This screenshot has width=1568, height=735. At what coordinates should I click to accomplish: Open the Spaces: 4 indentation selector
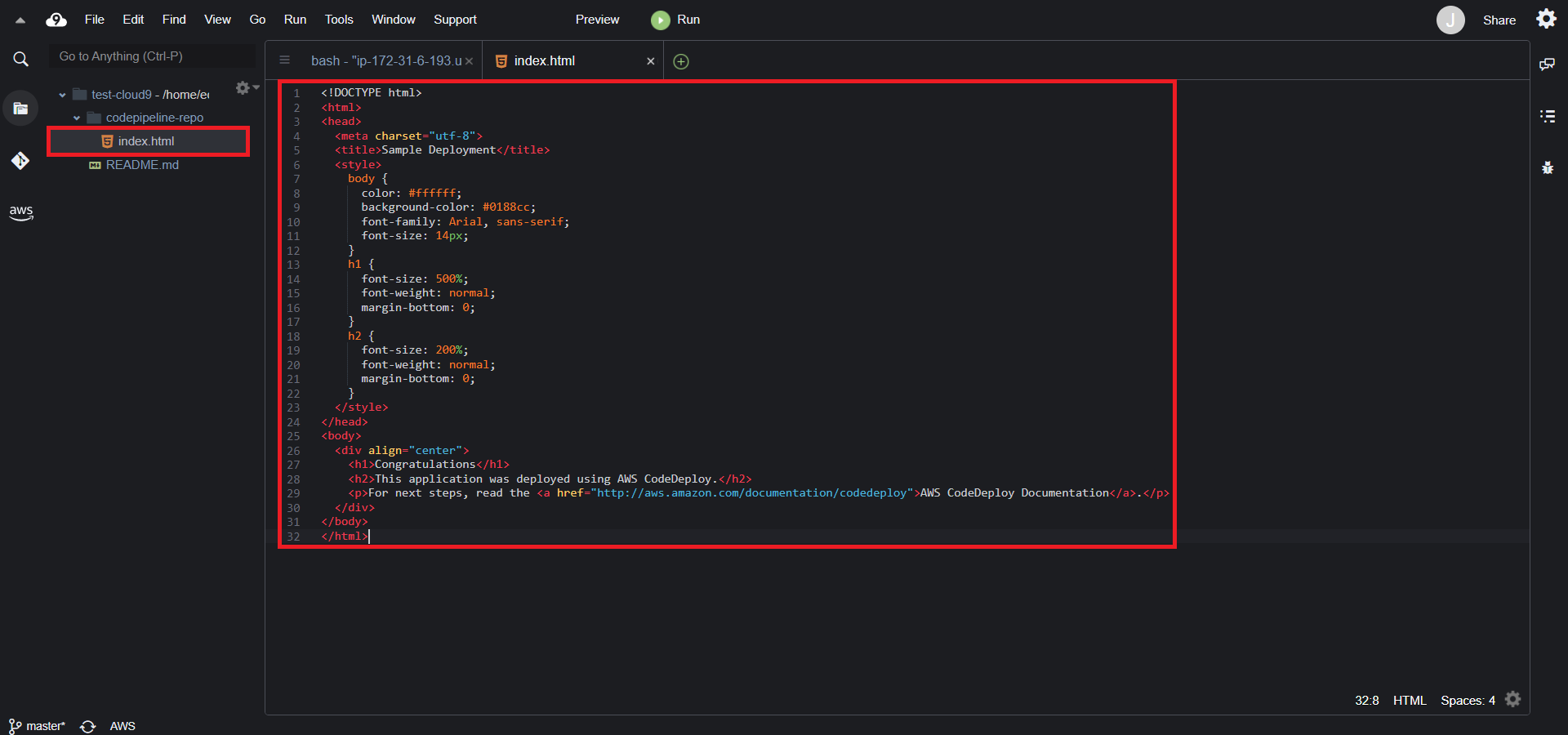[x=1468, y=701]
